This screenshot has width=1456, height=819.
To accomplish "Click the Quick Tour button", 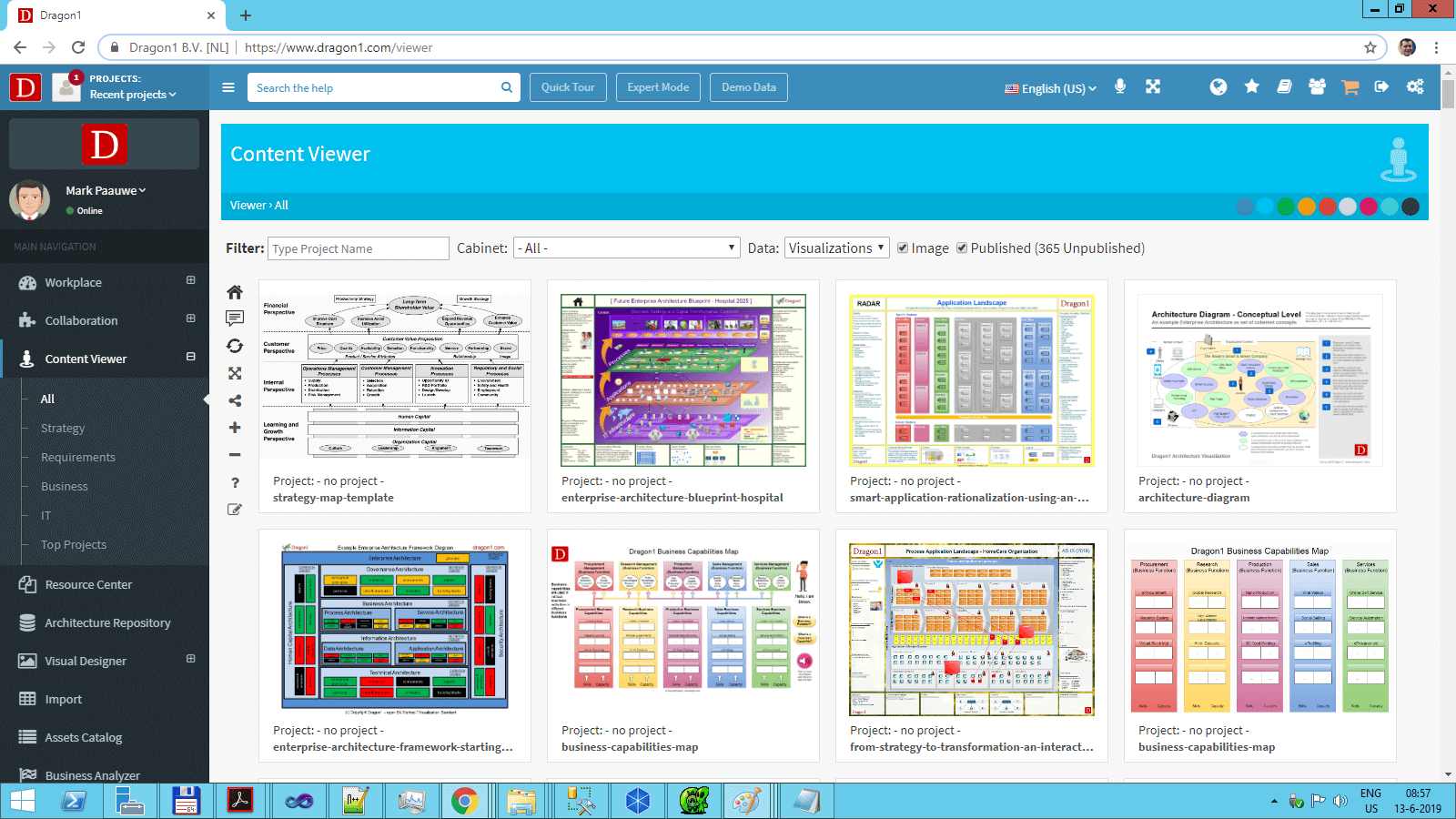I will tap(568, 87).
